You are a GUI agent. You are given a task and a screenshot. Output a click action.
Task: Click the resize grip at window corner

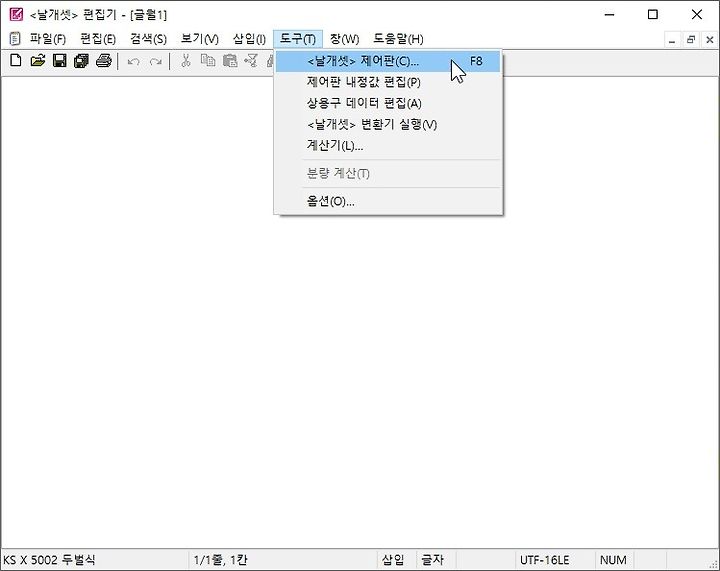click(x=713, y=565)
